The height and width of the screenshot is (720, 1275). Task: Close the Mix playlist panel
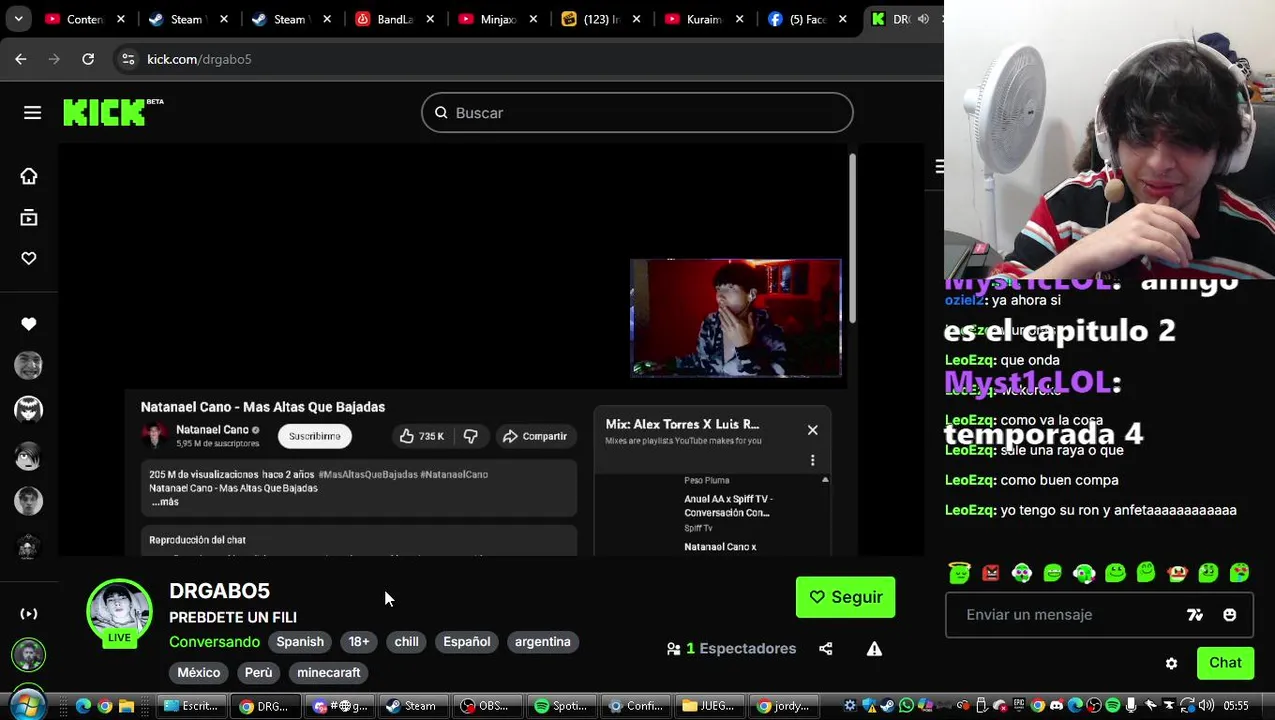pyautogui.click(x=812, y=430)
